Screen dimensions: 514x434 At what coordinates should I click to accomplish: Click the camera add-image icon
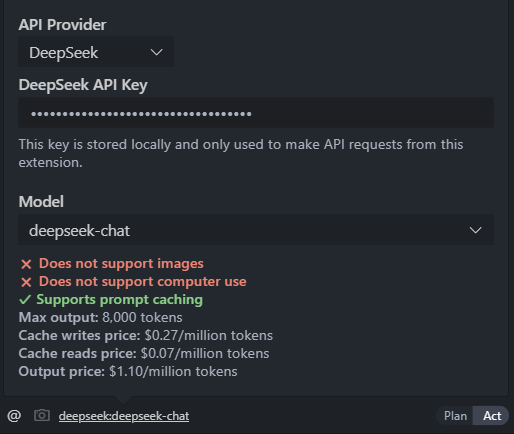[42, 415]
